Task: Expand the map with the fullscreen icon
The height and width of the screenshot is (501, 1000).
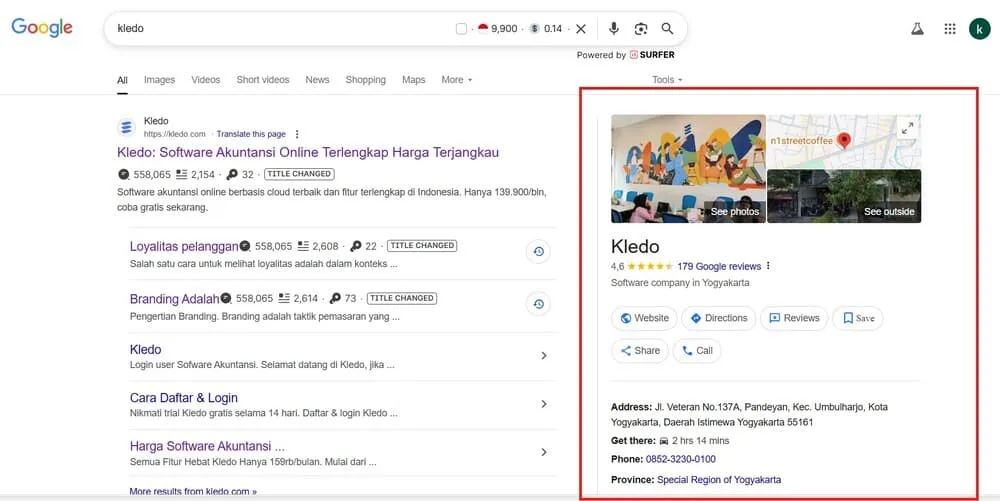Action: point(908,128)
